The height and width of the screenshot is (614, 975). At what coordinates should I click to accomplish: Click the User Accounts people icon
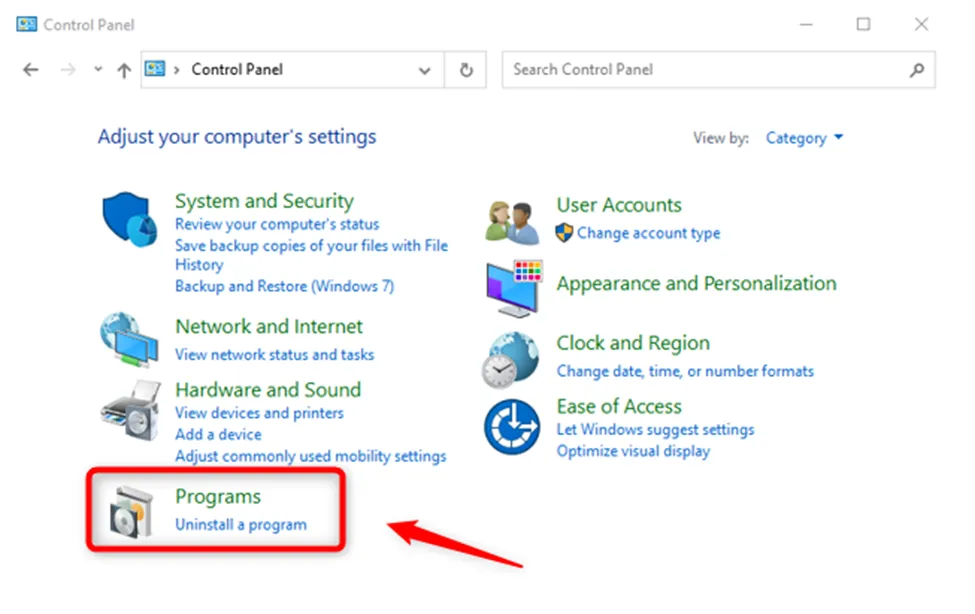[513, 221]
